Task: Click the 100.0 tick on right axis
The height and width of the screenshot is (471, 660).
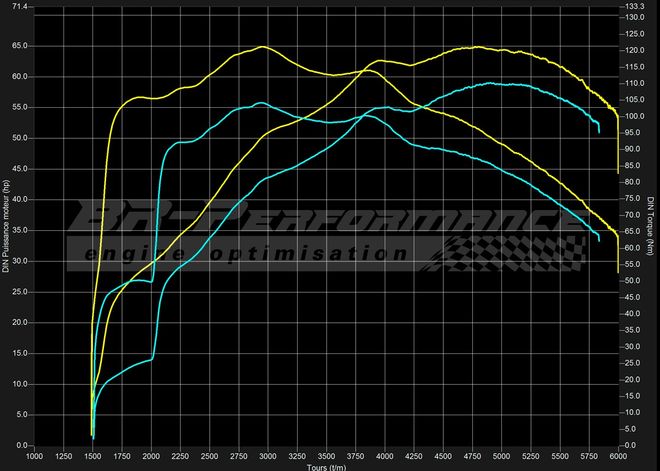Action: (632, 116)
